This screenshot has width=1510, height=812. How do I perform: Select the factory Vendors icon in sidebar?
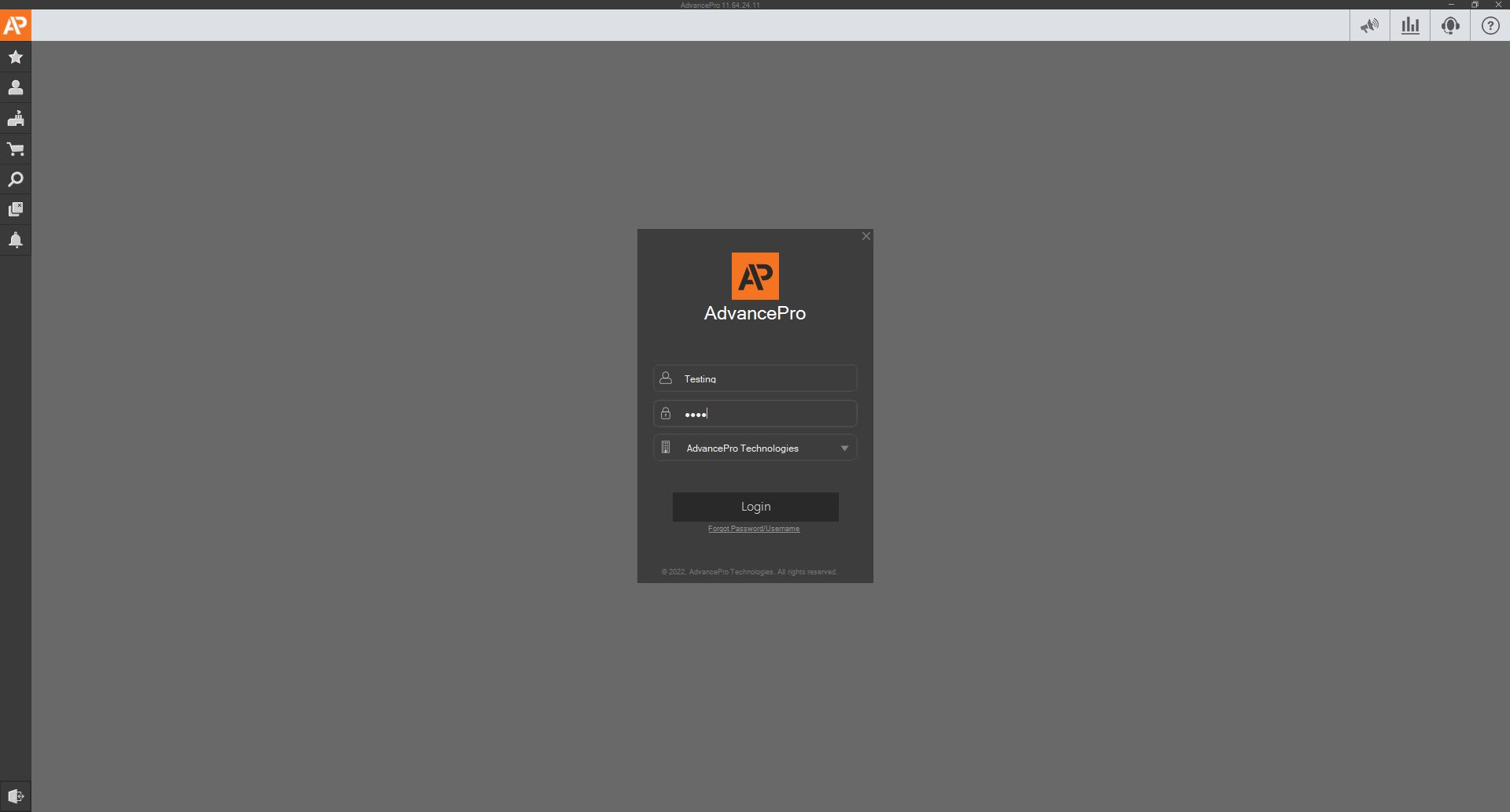click(16, 118)
